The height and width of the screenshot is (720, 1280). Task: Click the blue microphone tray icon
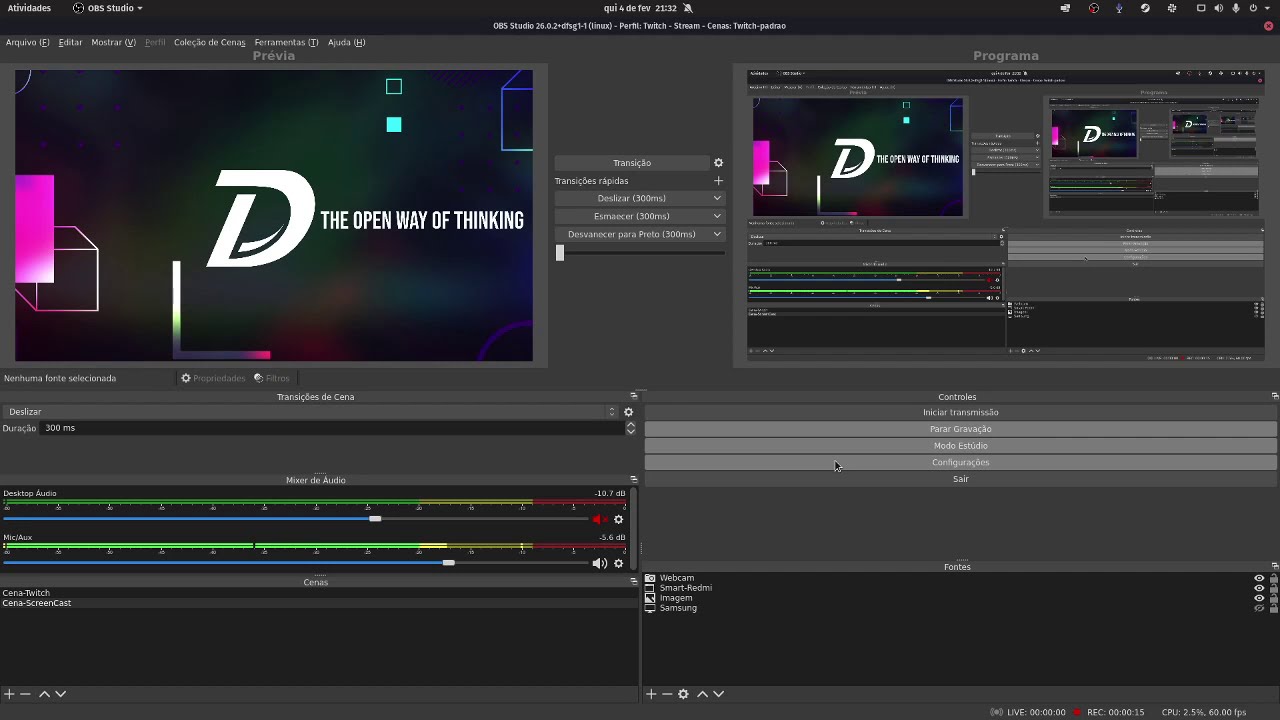[1119, 8]
